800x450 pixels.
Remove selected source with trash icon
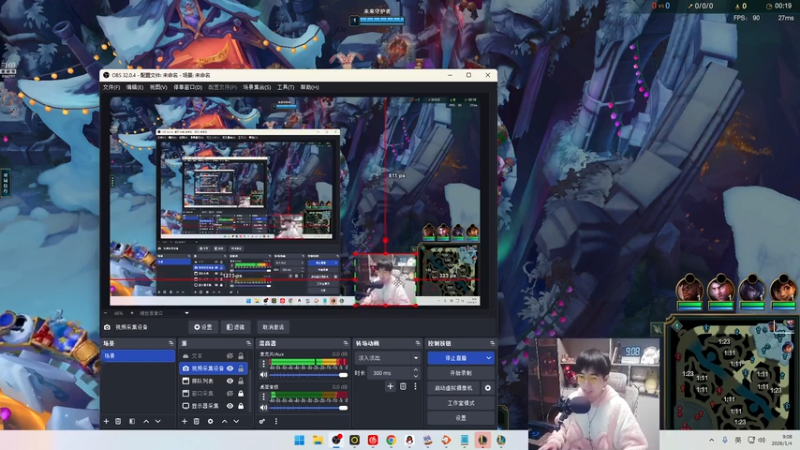196,421
